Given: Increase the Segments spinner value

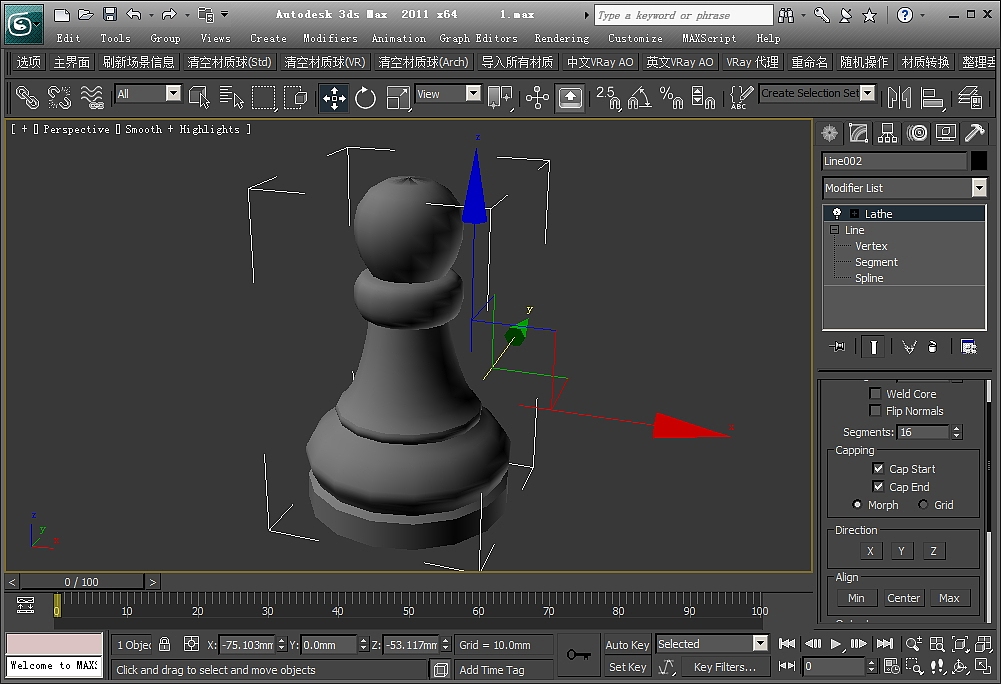Looking at the screenshot, I should click(x=956, y=429).
